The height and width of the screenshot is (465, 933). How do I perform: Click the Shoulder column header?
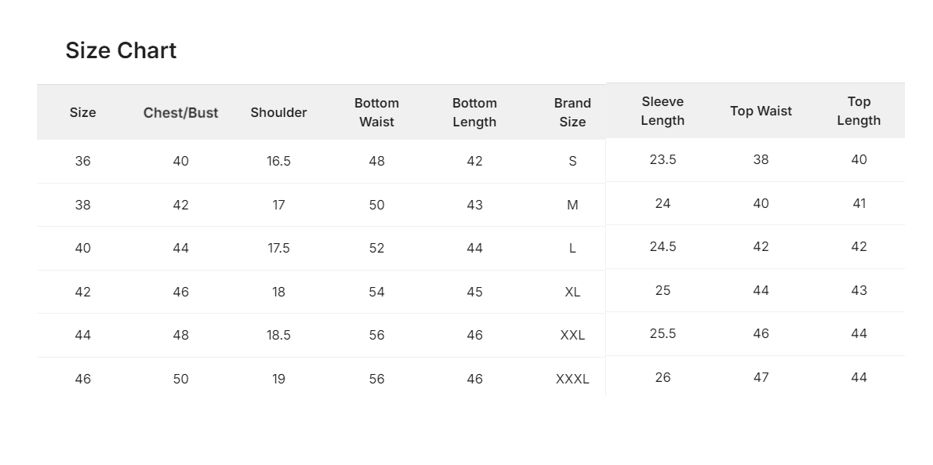tap(278, 113)
